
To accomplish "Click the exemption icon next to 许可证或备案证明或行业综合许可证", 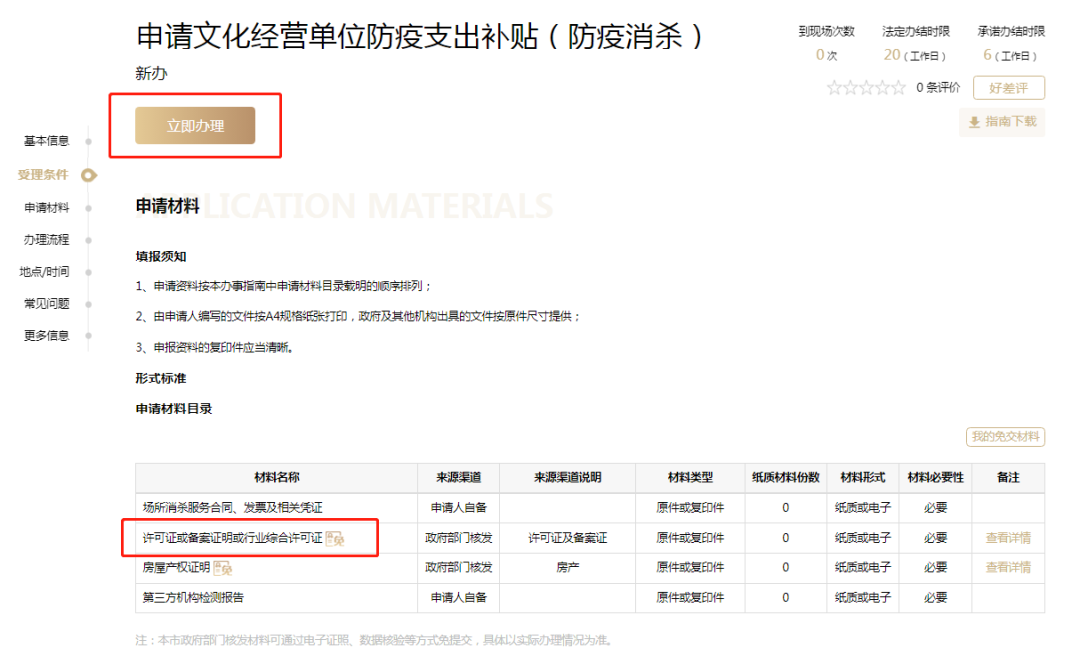I will tap(335, 538).
